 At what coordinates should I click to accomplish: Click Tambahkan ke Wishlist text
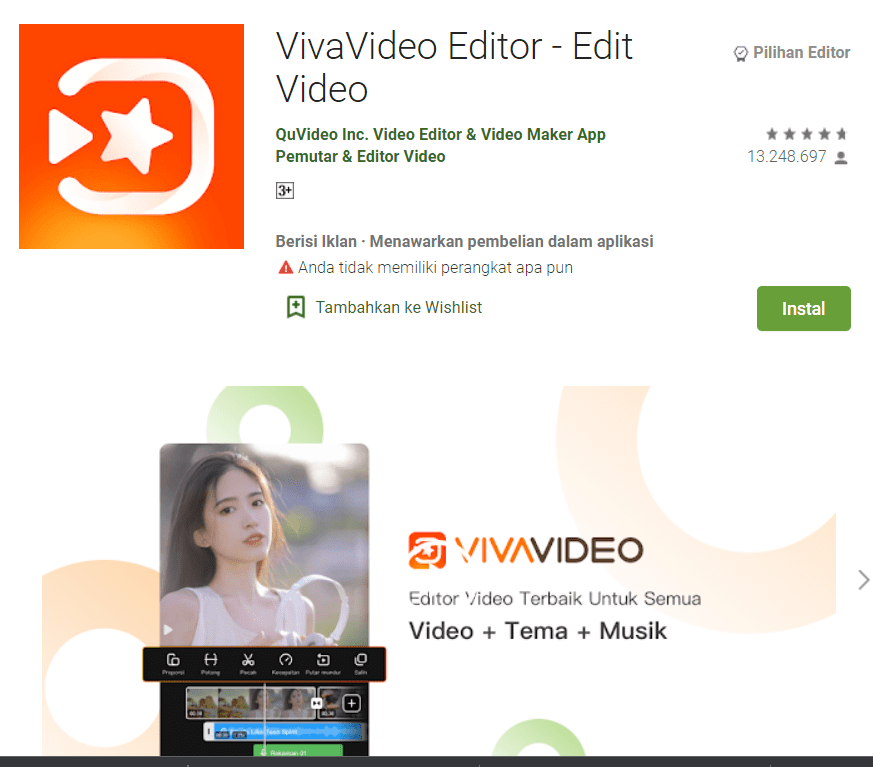(x=399, y=307)
